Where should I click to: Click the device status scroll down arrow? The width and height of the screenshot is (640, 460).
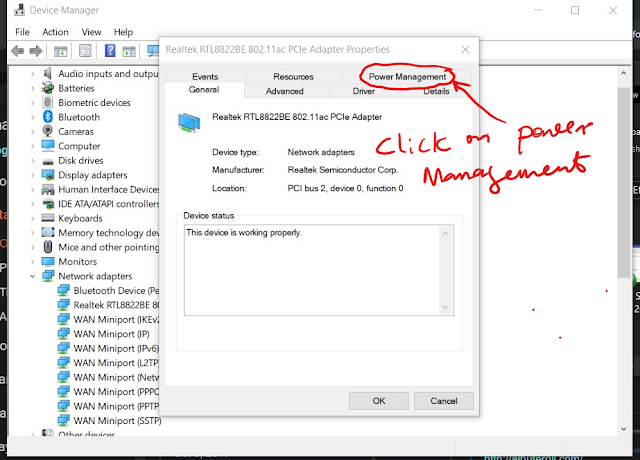[445, 307]
